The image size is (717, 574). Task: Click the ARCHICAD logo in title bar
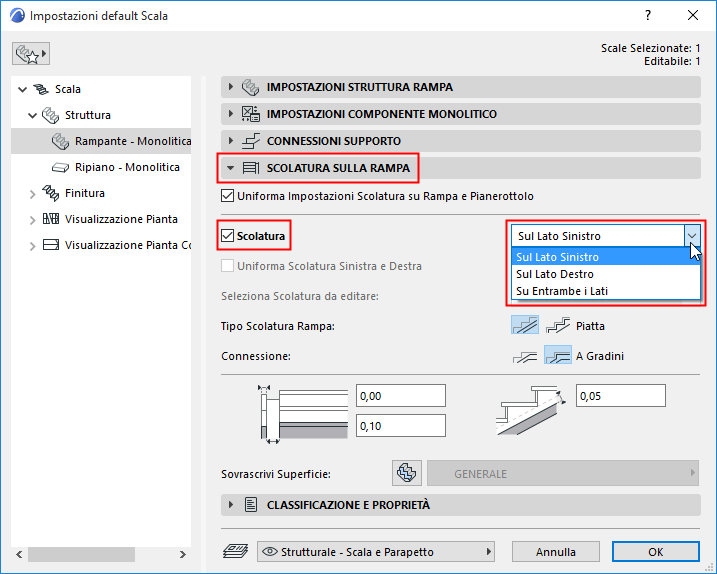[x=17, y=16]
